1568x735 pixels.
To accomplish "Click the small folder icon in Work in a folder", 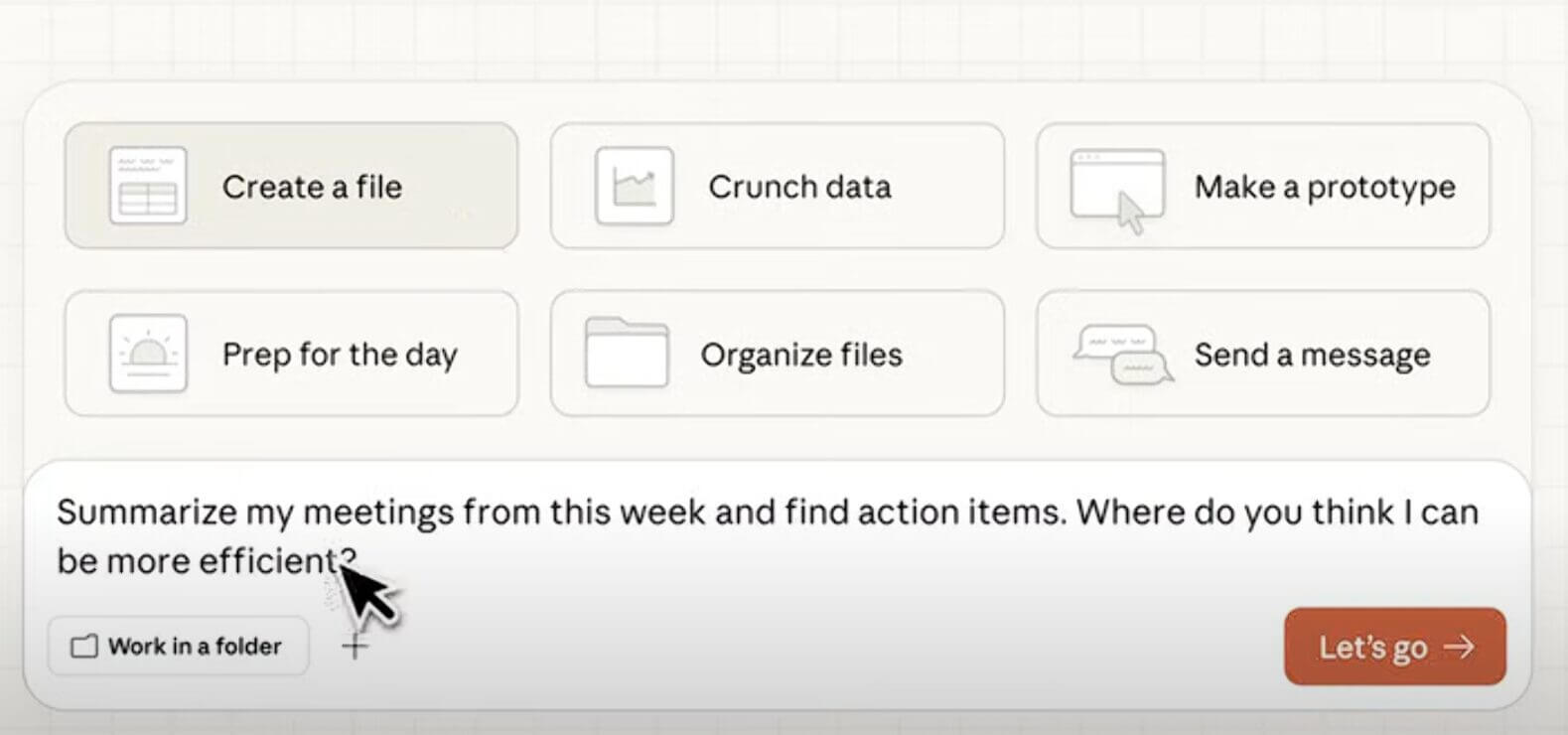I will click(84, 647).
